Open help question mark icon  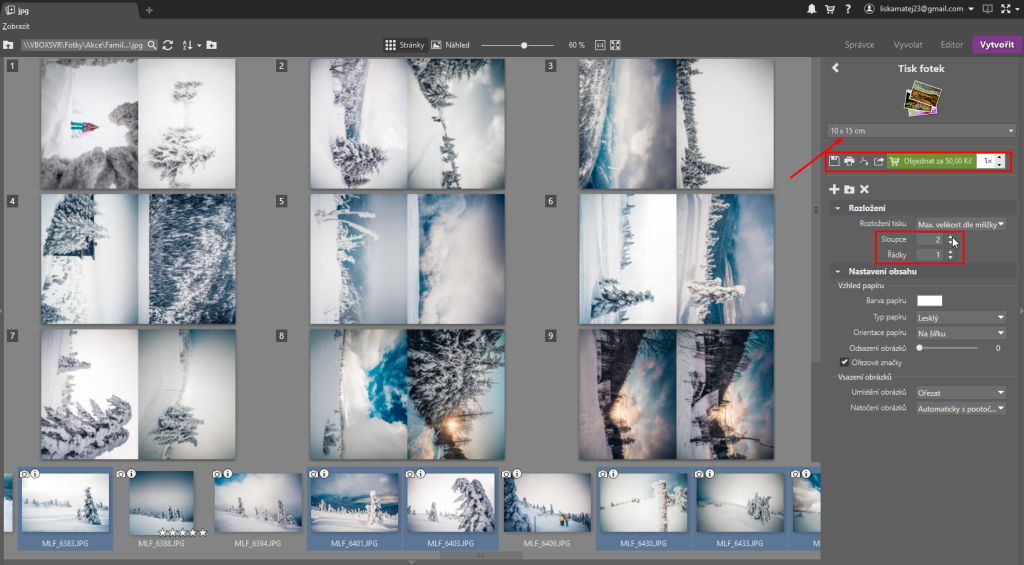[x=848, y=9]
